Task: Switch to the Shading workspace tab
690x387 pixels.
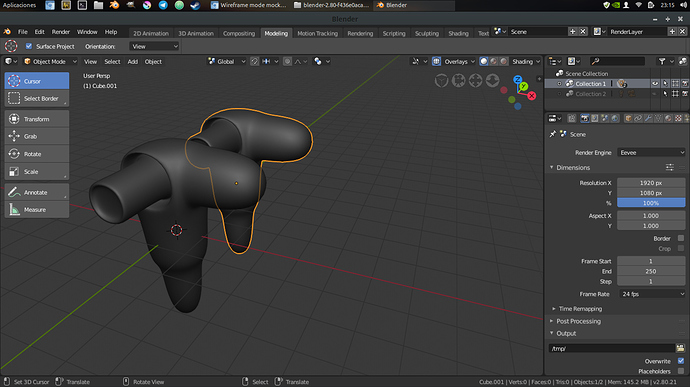Action: (x=458, y=33)
